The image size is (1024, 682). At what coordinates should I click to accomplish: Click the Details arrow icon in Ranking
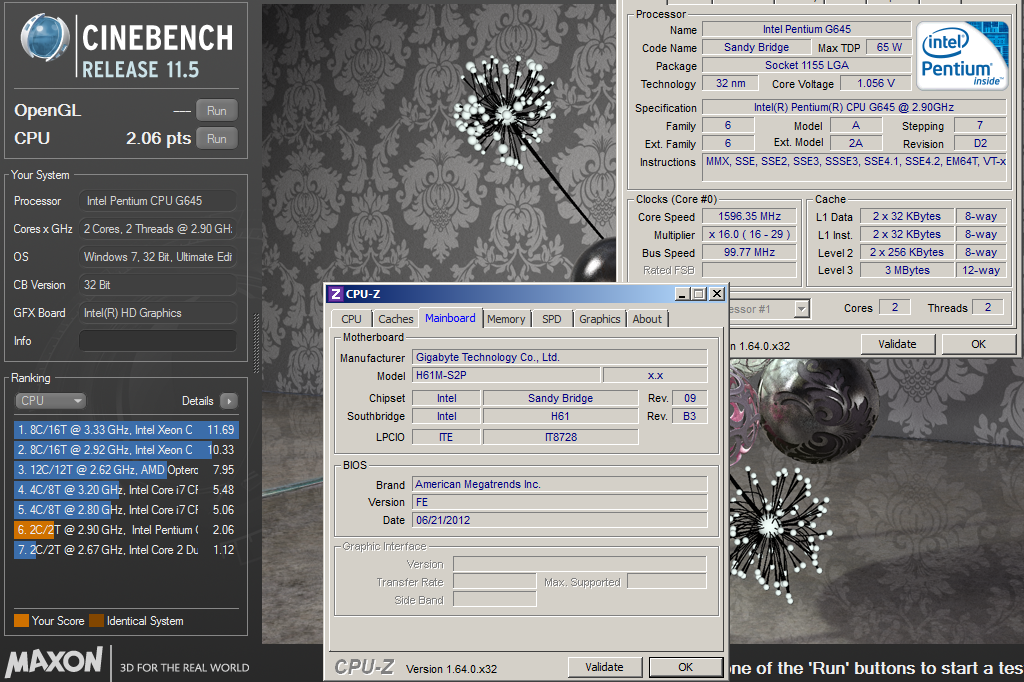point(229,401)
